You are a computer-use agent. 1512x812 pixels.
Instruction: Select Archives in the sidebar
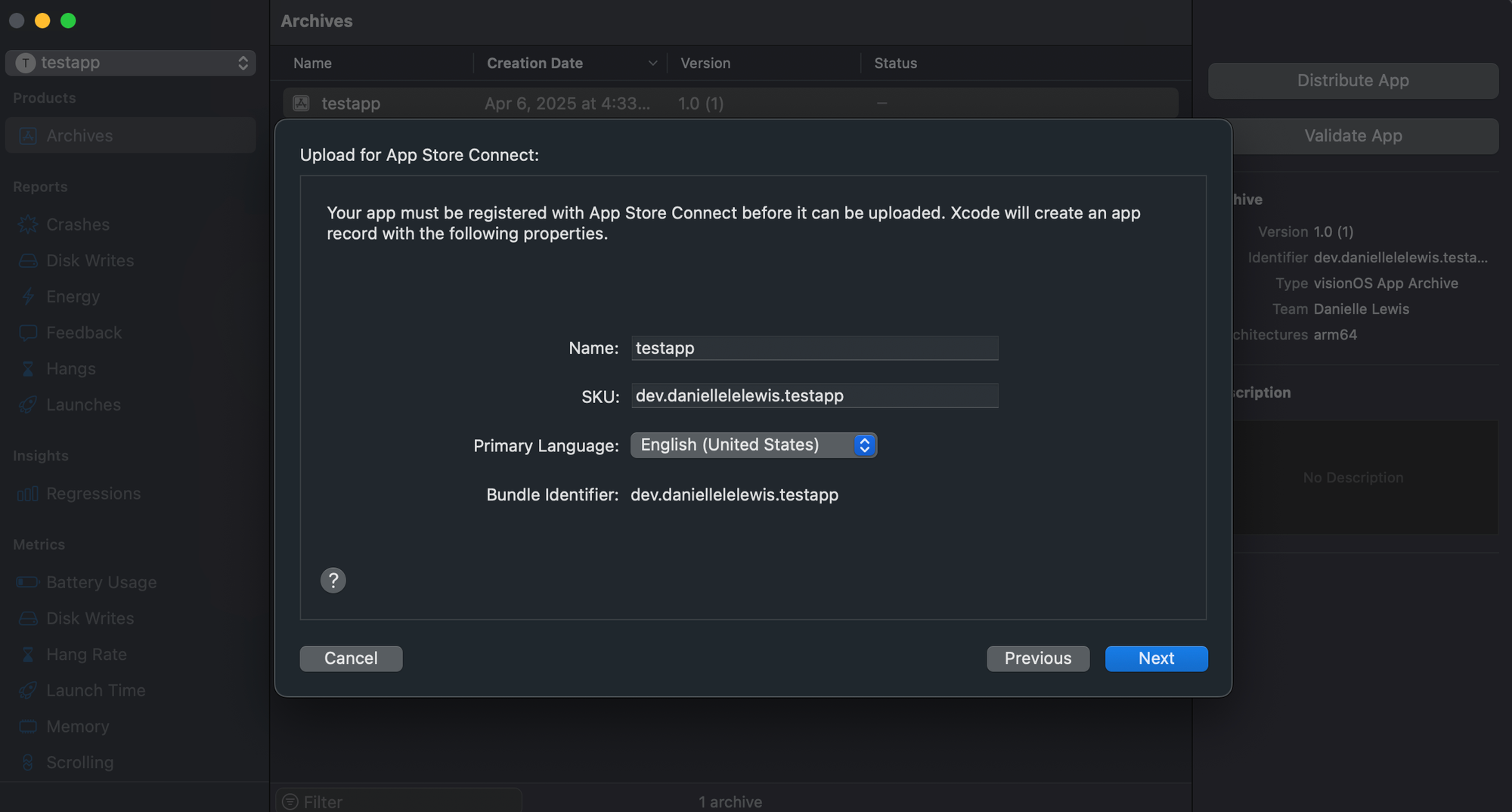coord(131,135)
